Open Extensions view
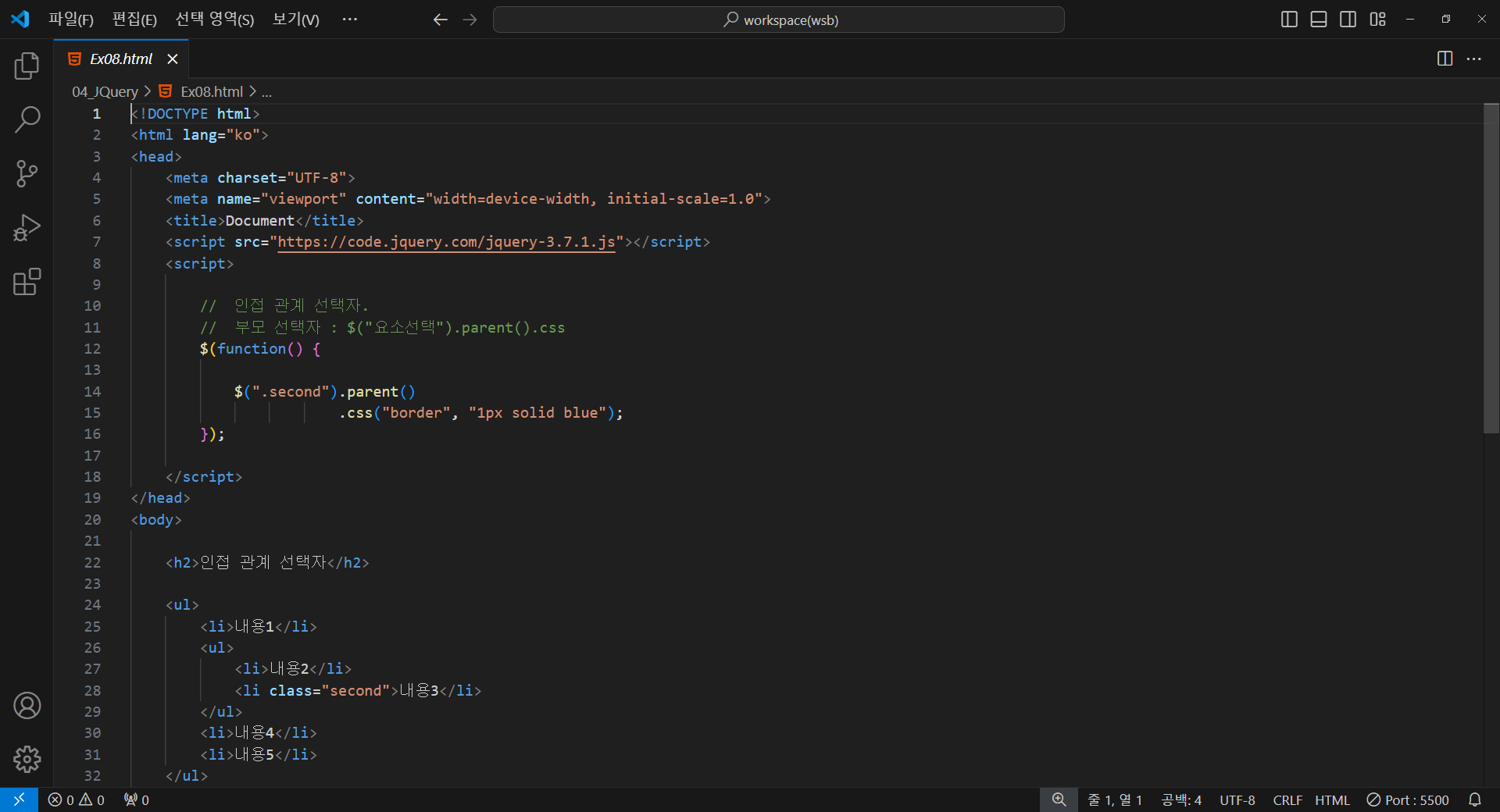Image resolution: width=1500 pixels, height=812 pixels. pyautogui.click(x=27, y=282)
